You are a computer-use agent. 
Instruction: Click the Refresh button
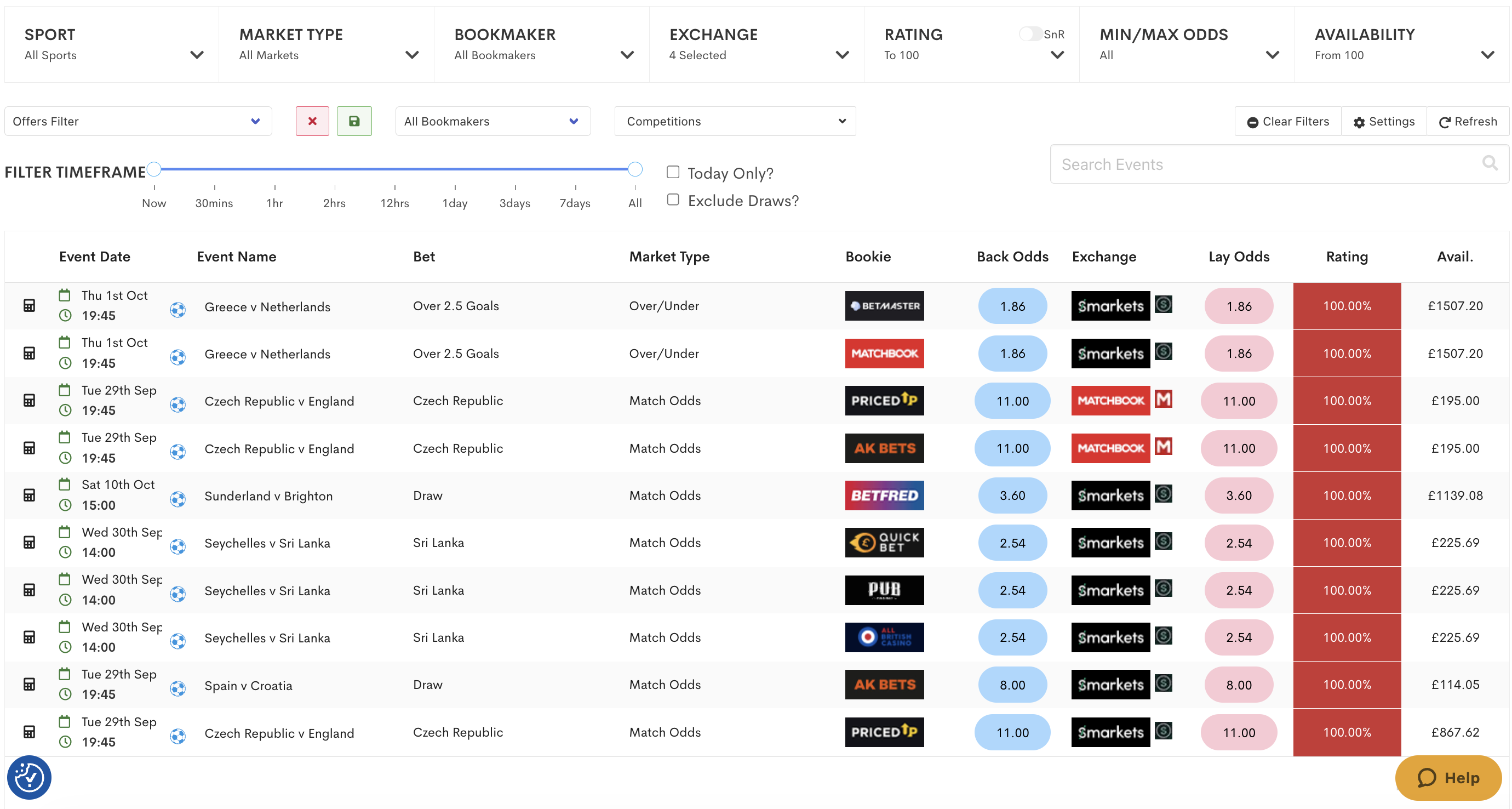point(1468,121)
